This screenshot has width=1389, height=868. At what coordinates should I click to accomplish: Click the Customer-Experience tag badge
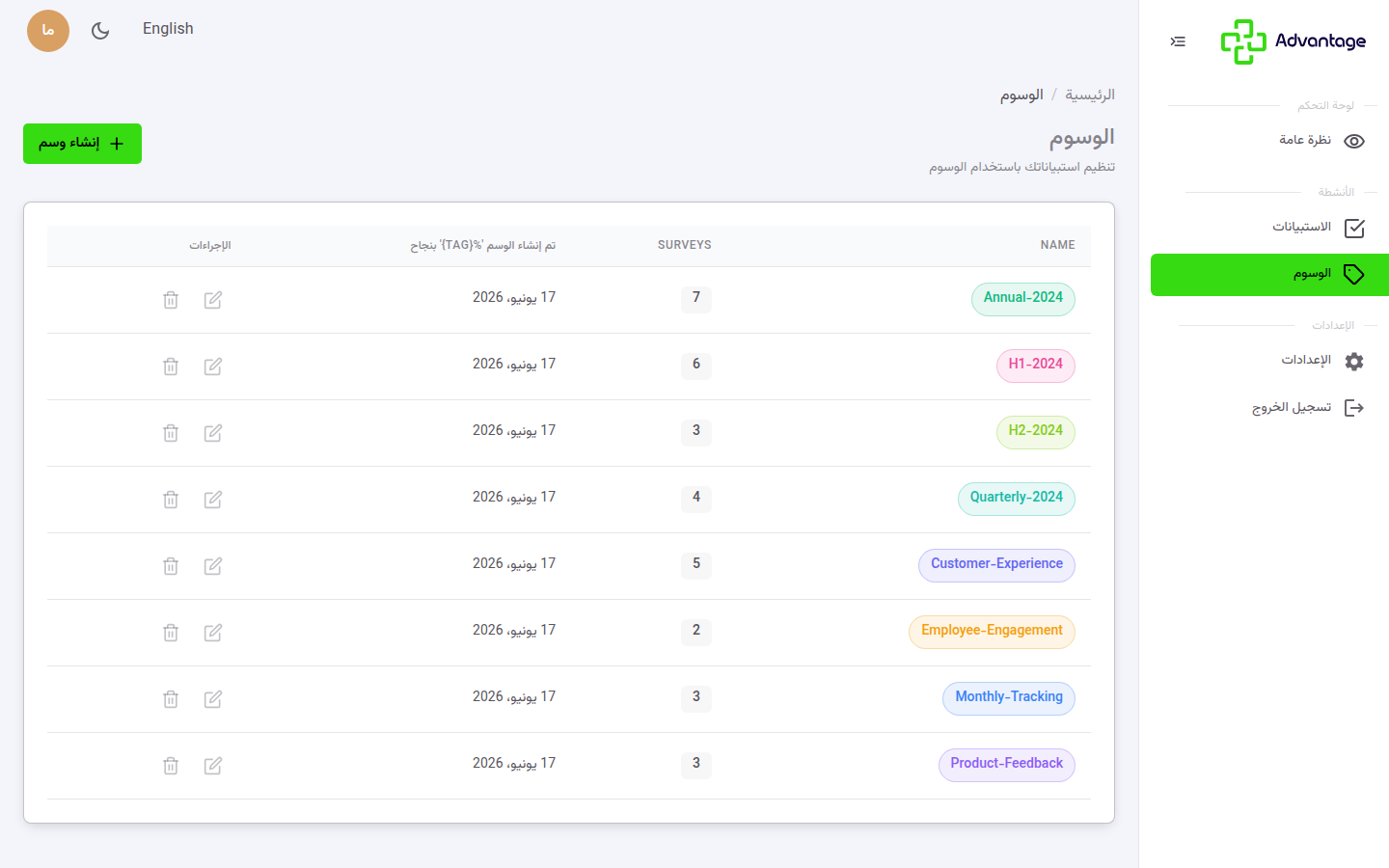[996, 565]
